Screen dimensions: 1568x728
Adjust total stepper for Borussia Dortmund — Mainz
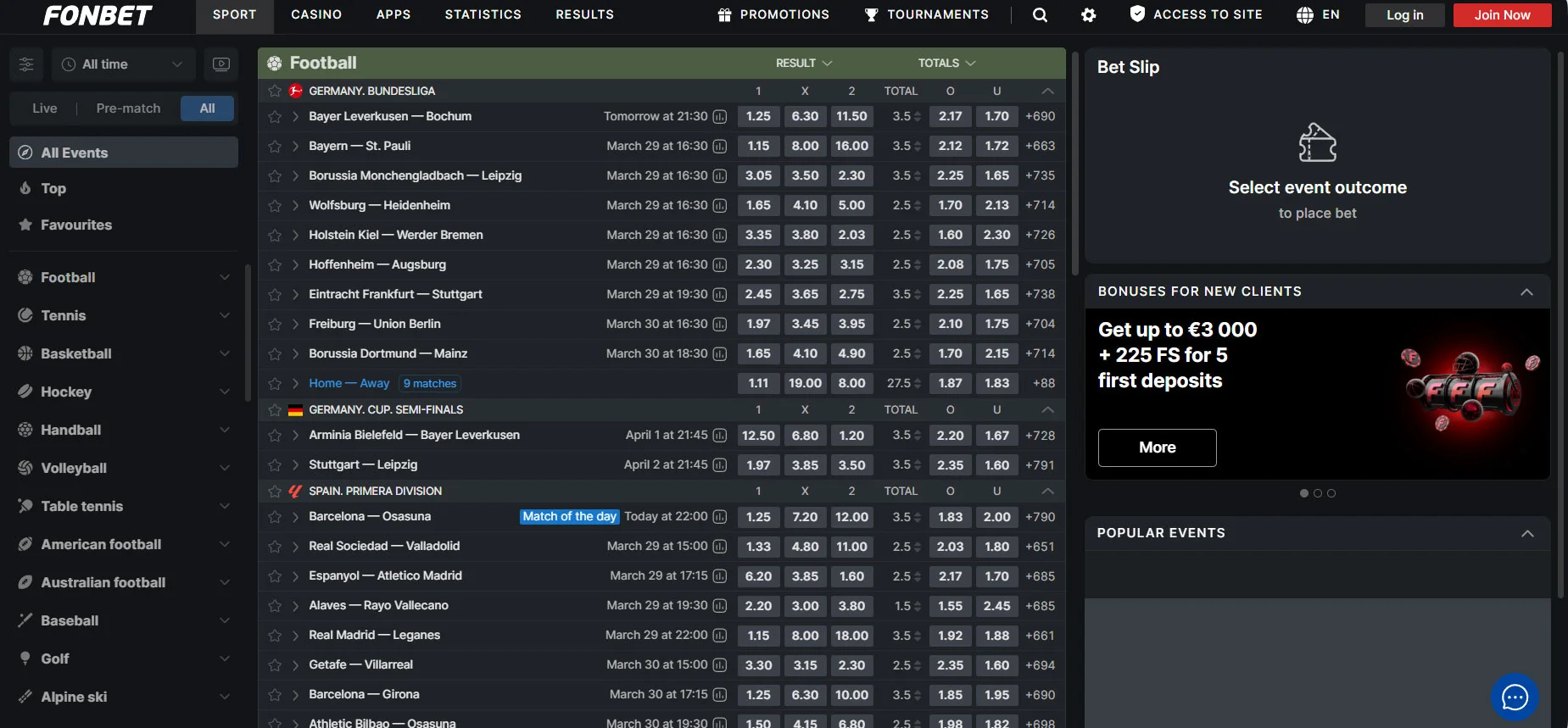(917, 354)
